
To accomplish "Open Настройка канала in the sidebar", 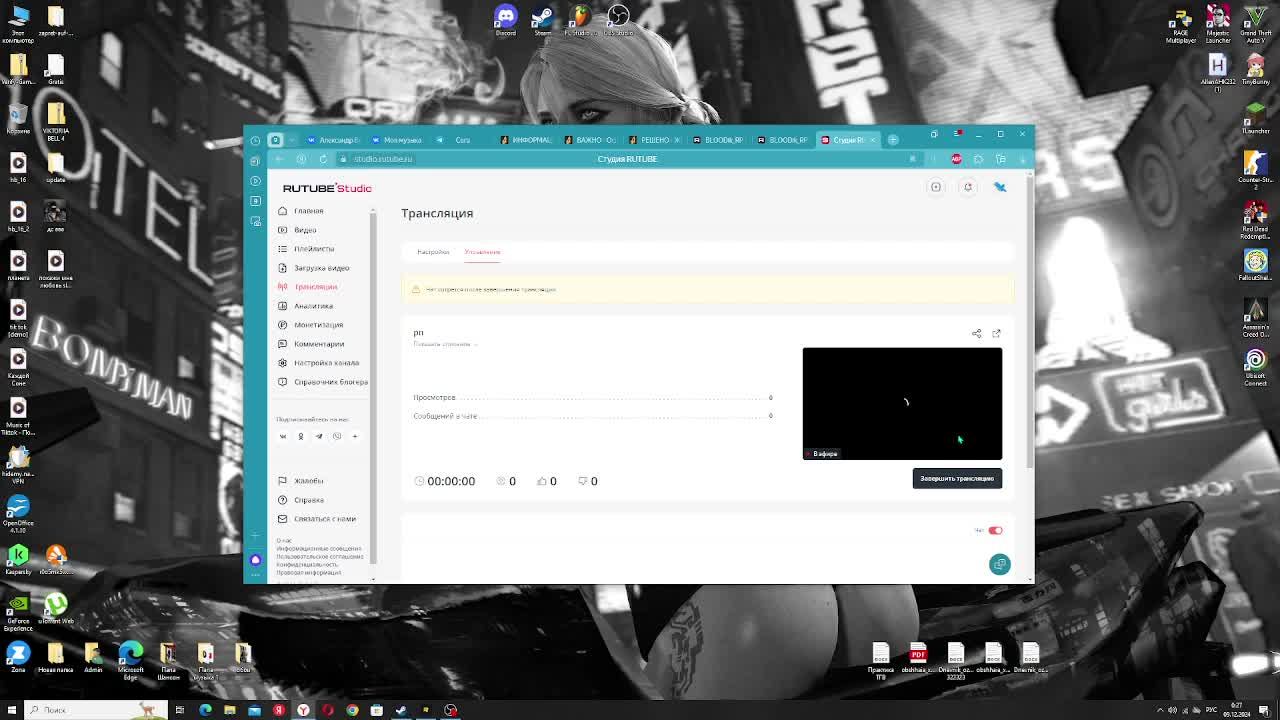I will 326,363.
